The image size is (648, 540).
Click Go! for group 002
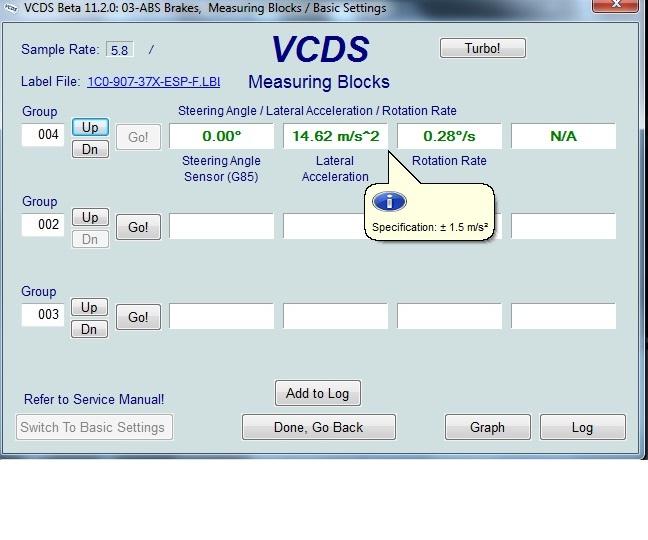tap(138, 227)
